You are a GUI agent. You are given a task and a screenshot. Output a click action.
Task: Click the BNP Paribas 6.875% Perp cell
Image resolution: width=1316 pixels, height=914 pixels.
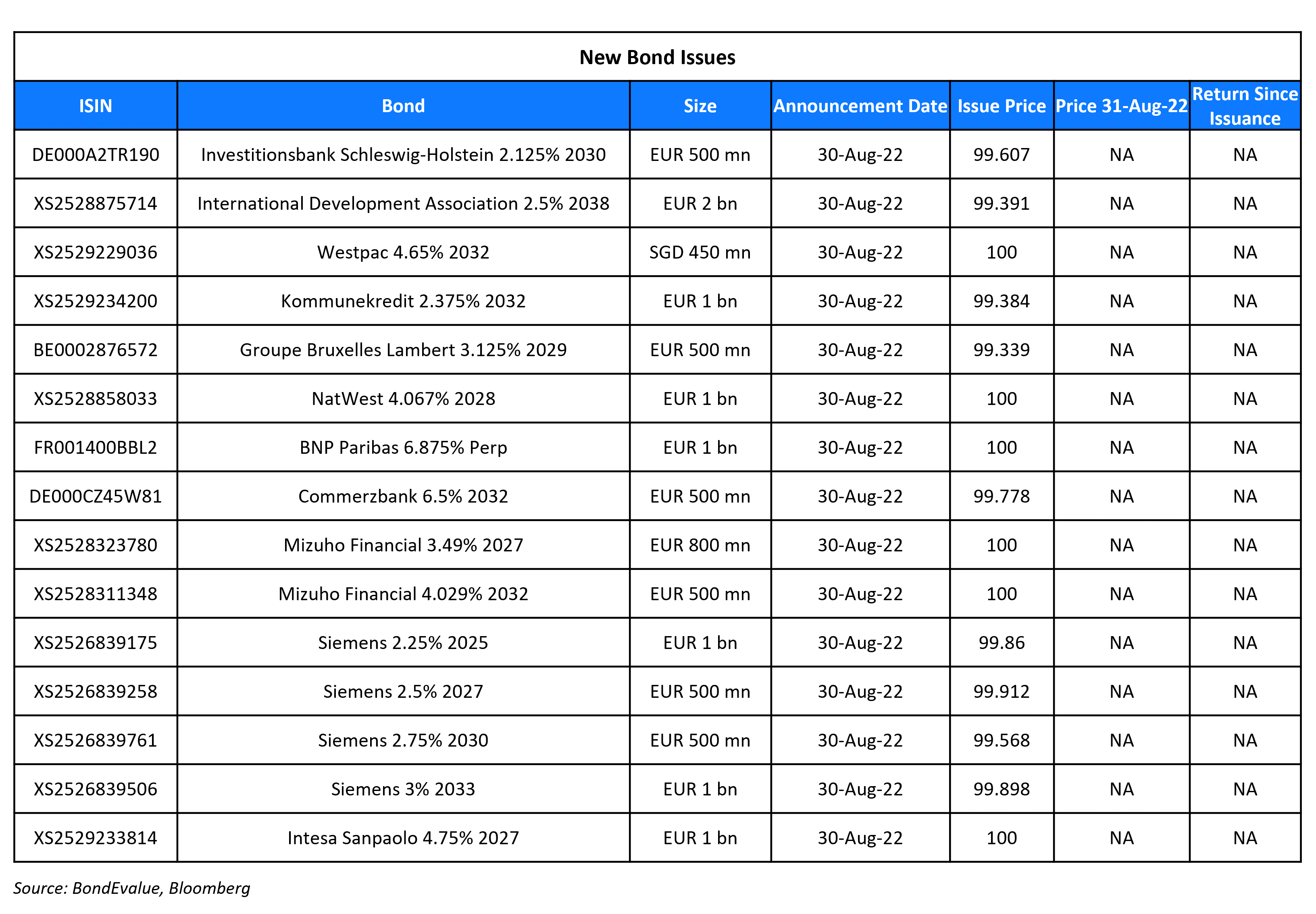pos(403,447)
